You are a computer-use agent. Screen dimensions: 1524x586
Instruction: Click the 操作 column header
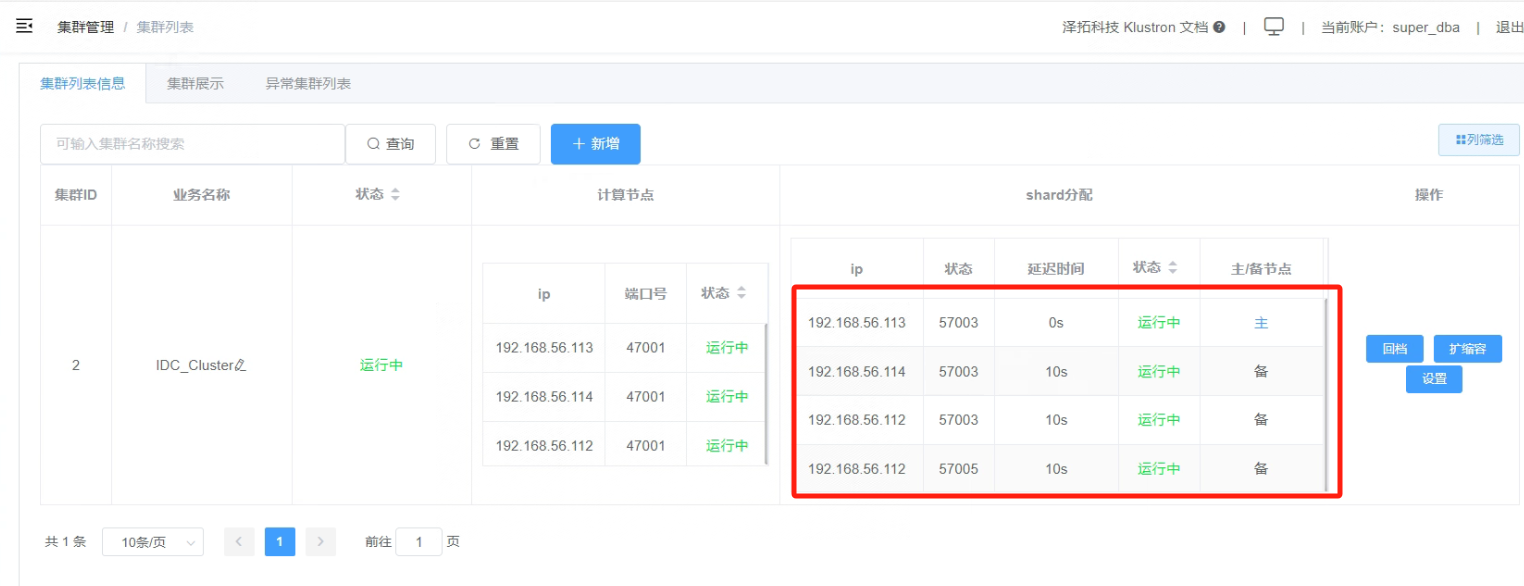click(x=1429, y=195)
